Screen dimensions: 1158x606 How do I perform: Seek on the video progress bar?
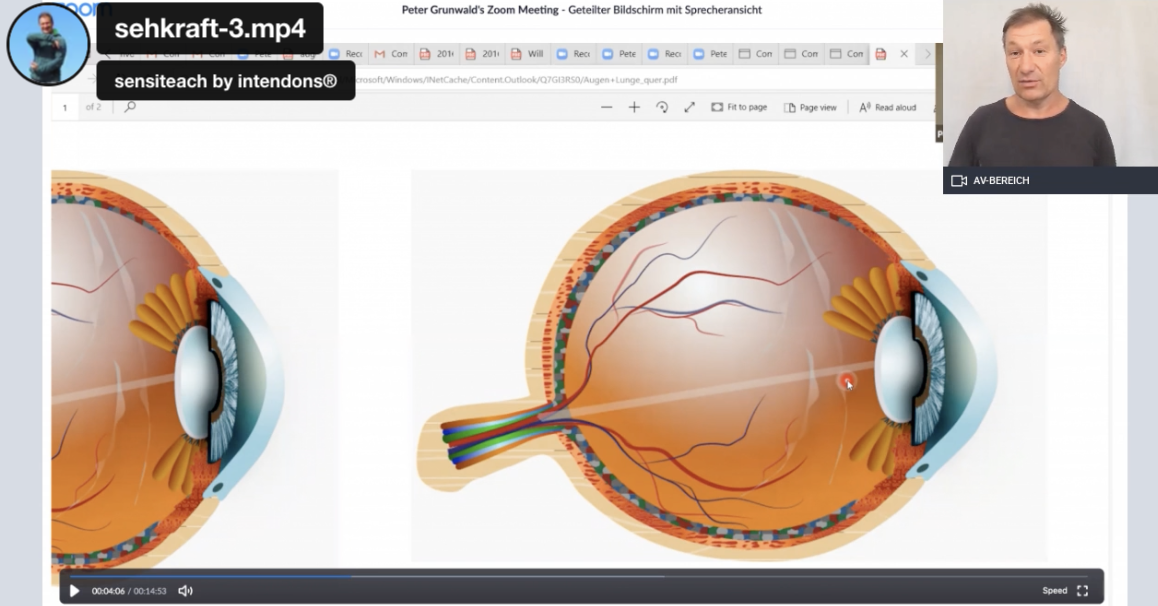[x=581, y=576]
